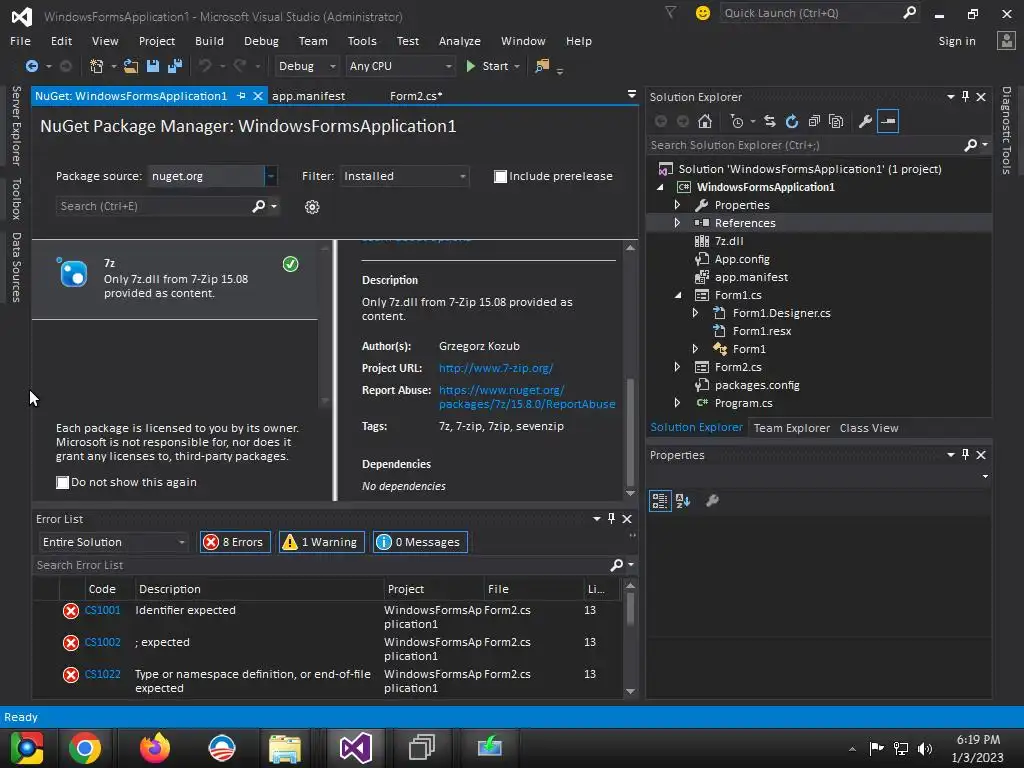Click the Categorized view icon in Properties

point(660,501)
